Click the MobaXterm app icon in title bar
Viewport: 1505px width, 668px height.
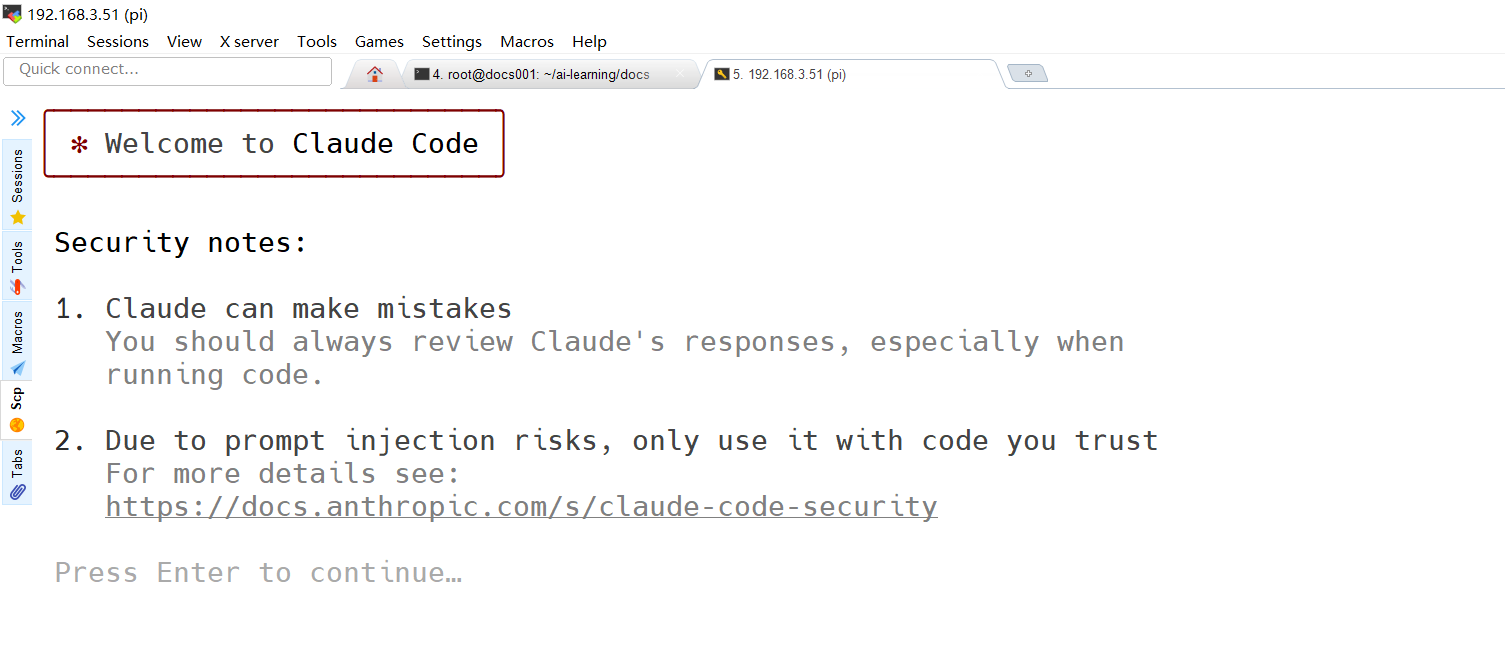point(12,14)
